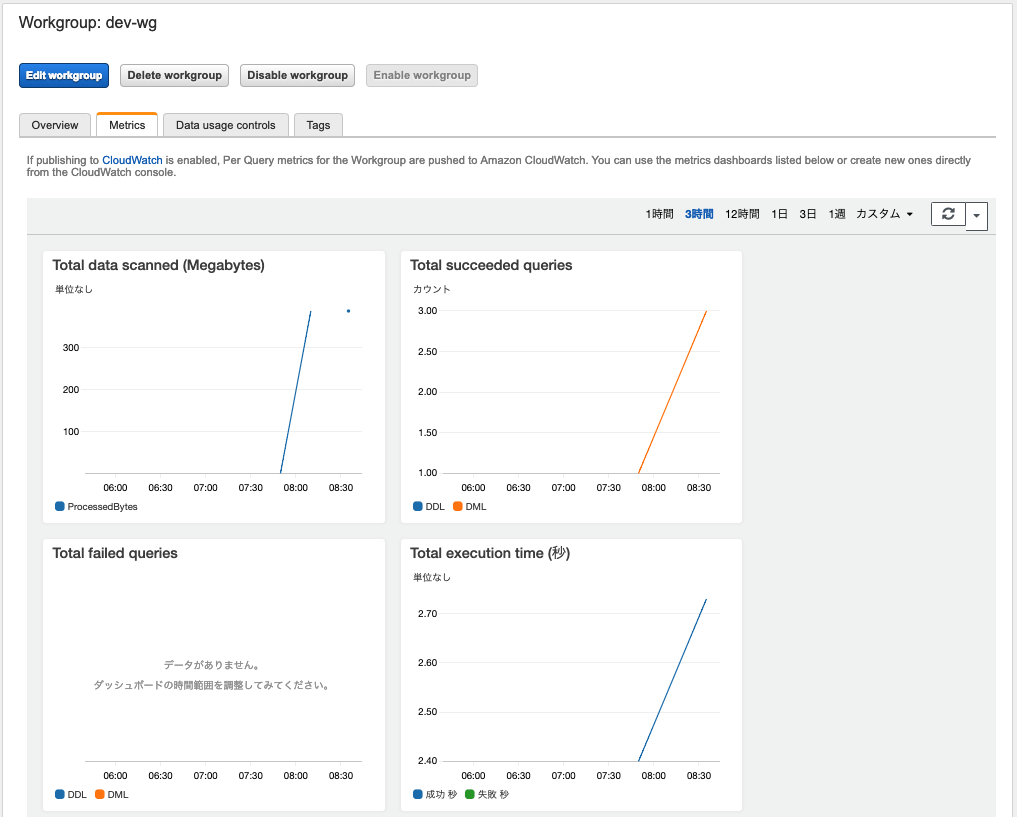1017x817 pixels.
Task: Switch to the Data usage controls tab
Action: 225,125
